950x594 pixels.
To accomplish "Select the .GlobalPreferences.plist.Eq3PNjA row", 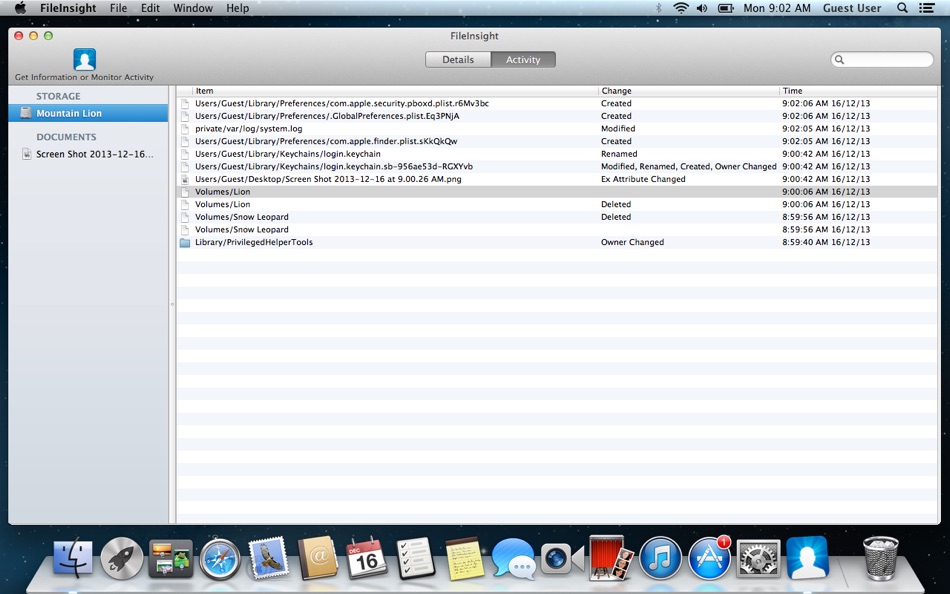I will 557,116.
